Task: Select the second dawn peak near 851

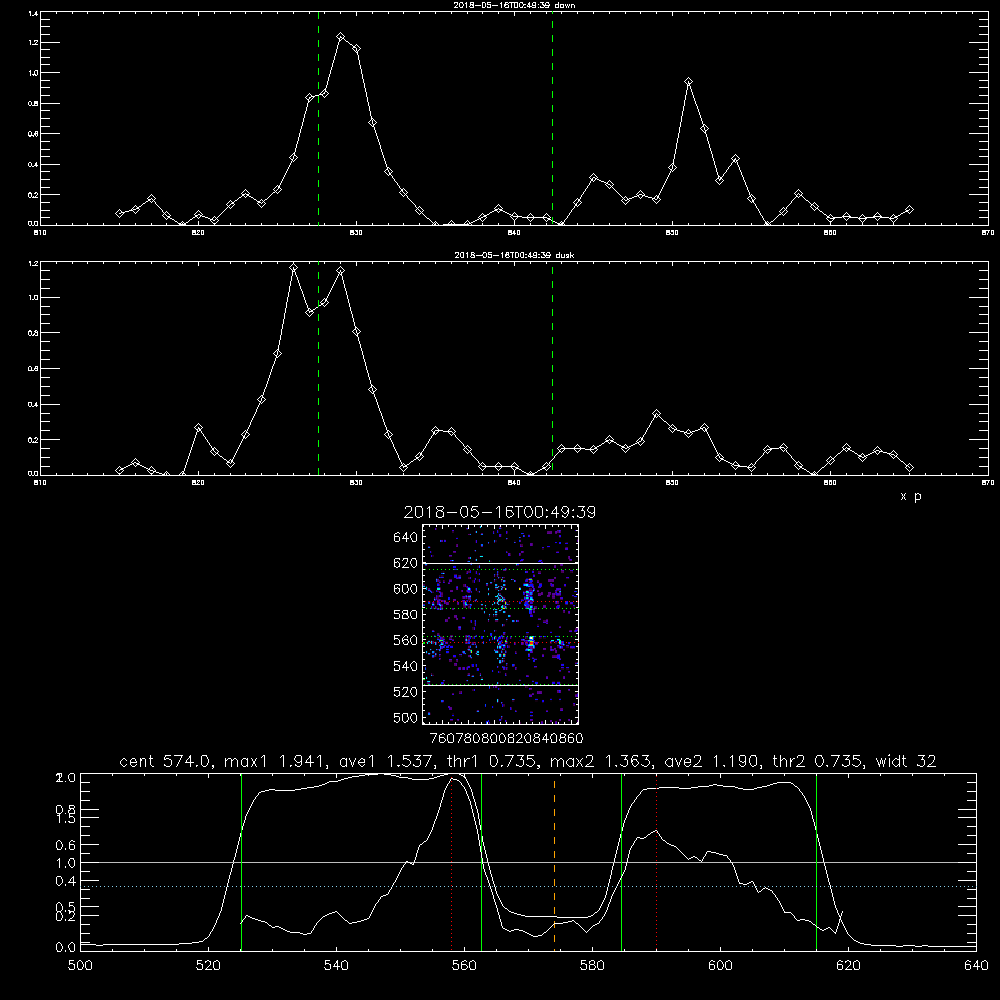Action: pyautogui.click(x=688, y=82)
